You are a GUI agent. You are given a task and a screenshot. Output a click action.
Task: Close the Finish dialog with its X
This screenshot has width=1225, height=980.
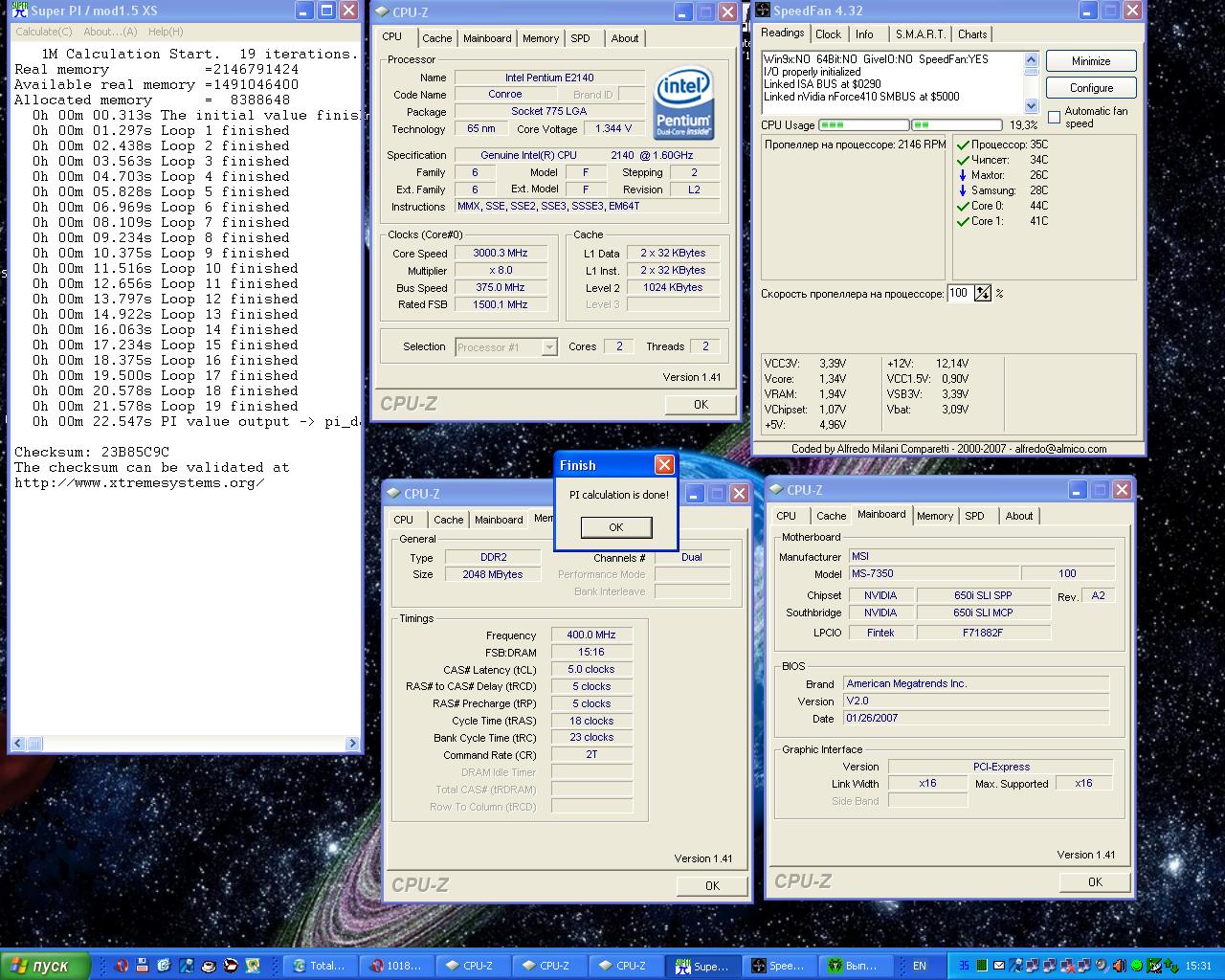point(664,465)
